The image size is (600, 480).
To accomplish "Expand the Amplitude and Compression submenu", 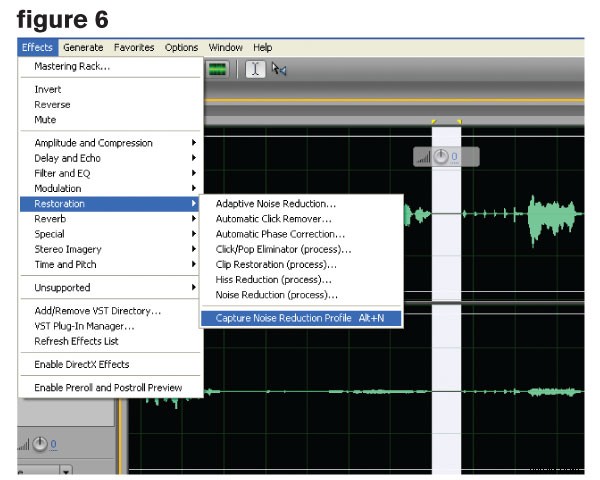I will pyautogui.click(x=110, y=143).
